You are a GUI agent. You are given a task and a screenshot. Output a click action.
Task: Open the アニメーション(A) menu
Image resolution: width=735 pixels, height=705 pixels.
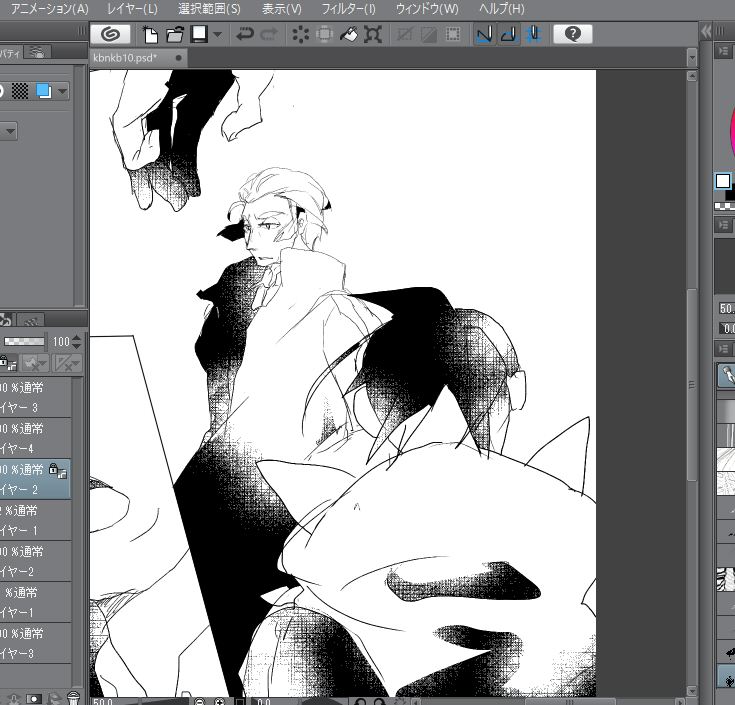[x=50, y=8]
